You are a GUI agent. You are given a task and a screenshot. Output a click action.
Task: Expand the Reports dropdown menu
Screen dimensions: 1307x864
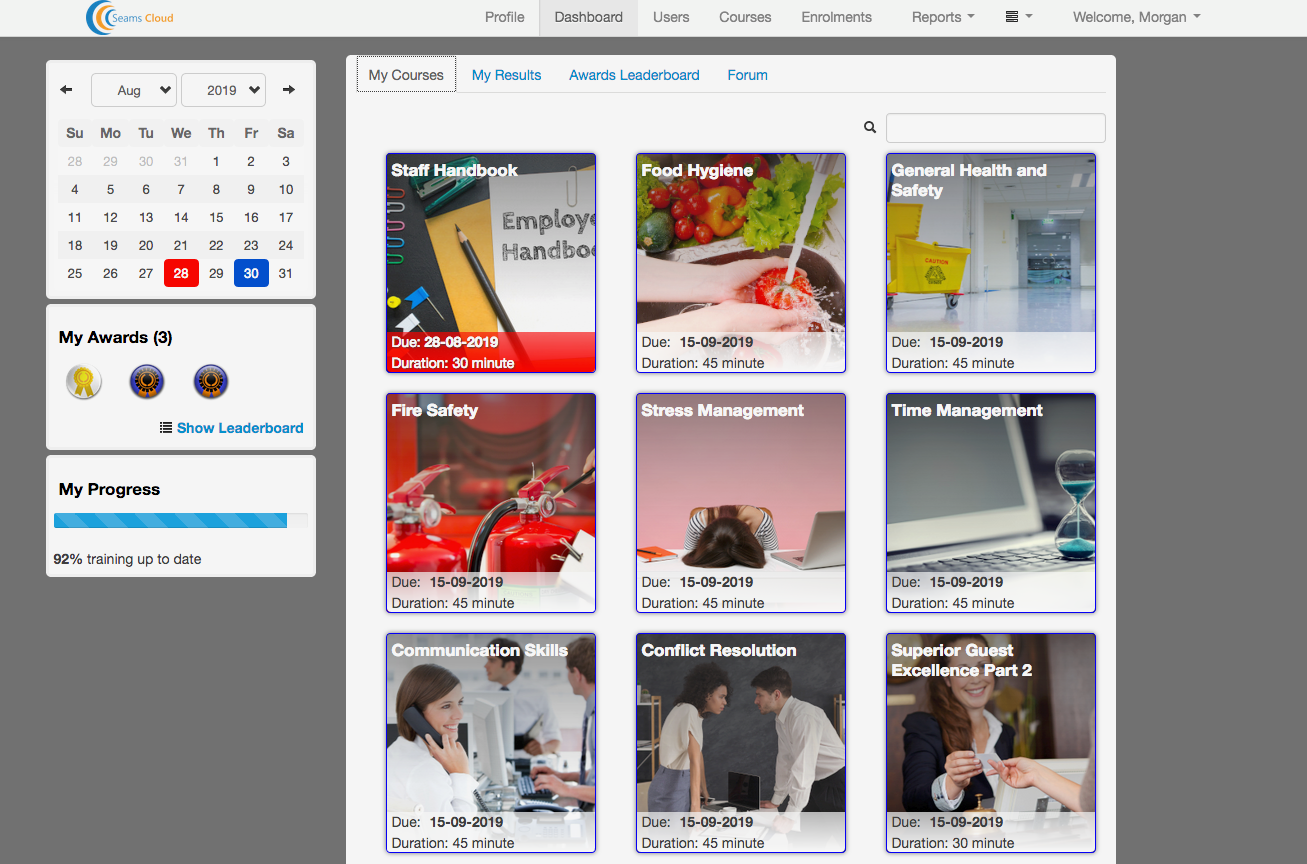(x=942, y=17)
